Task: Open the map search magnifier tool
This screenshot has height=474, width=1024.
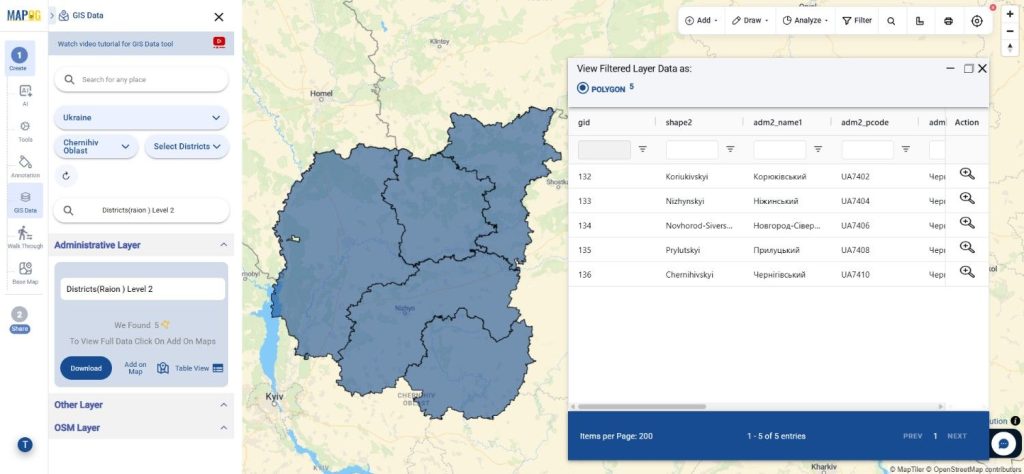Action: 891,21
